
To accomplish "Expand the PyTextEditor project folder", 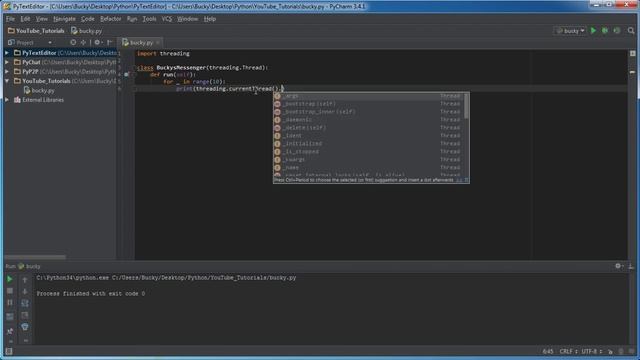I will [x=7, y=53].
